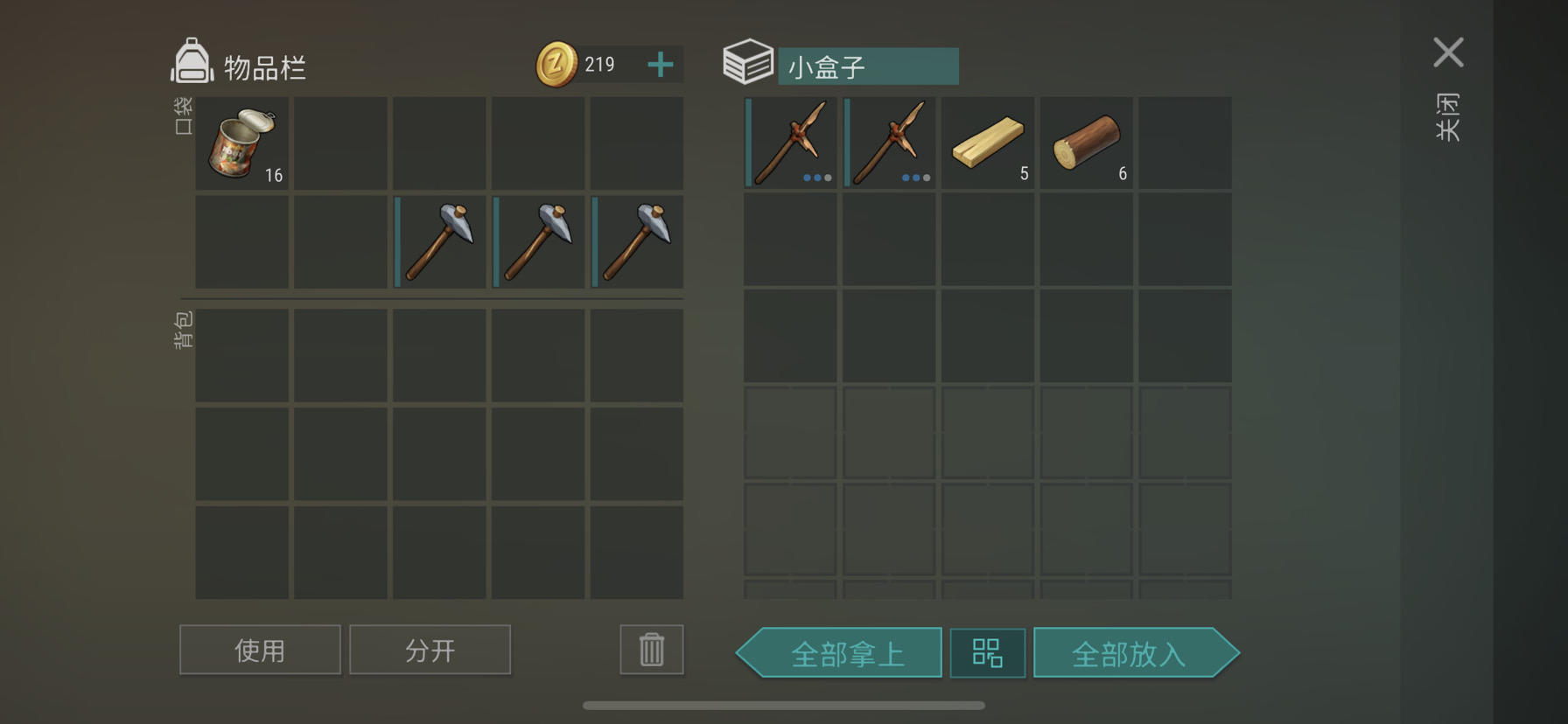
Task: Select the empty fifth box slot
Action: point(1186,143)
